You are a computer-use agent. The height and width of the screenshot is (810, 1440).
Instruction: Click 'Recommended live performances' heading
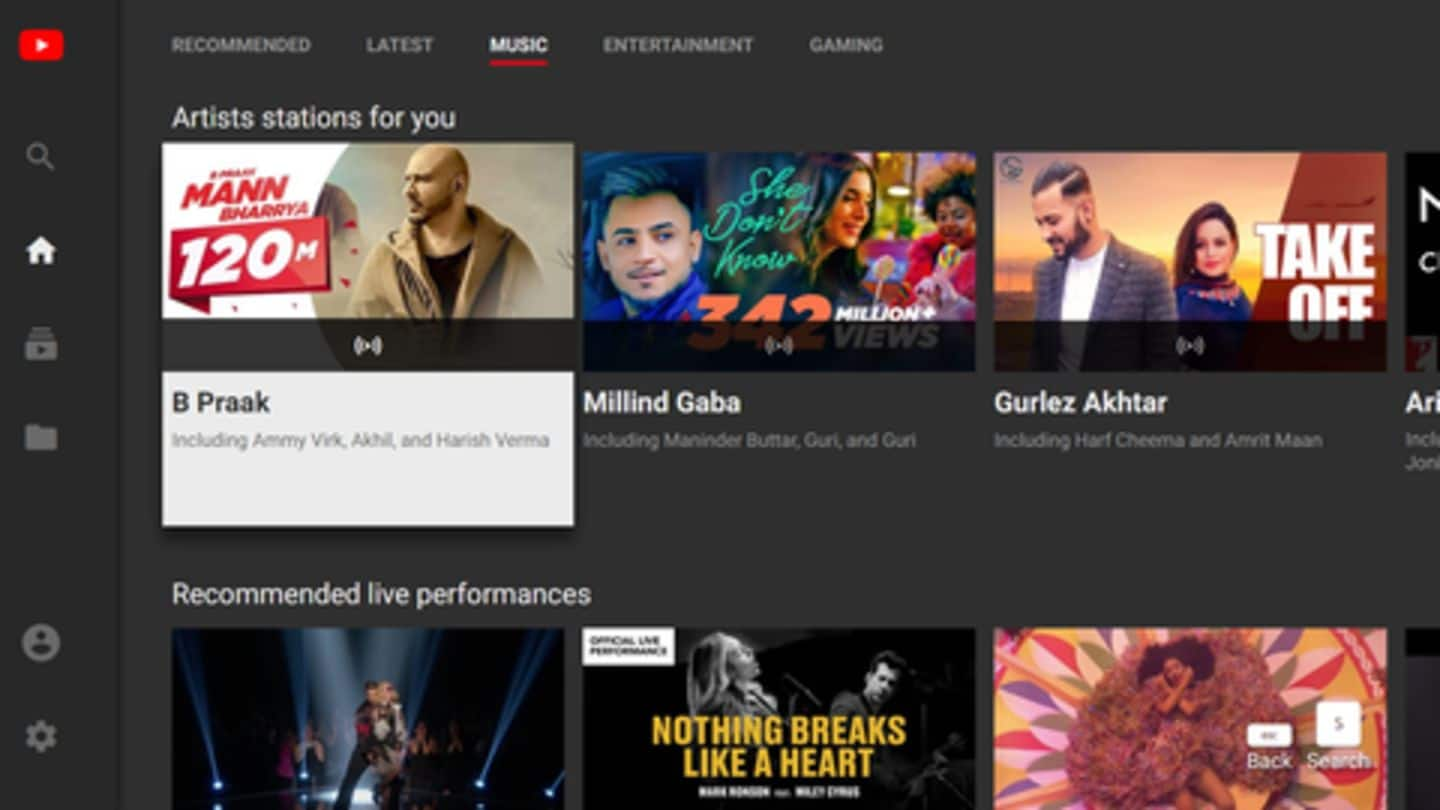click(381, 594)
